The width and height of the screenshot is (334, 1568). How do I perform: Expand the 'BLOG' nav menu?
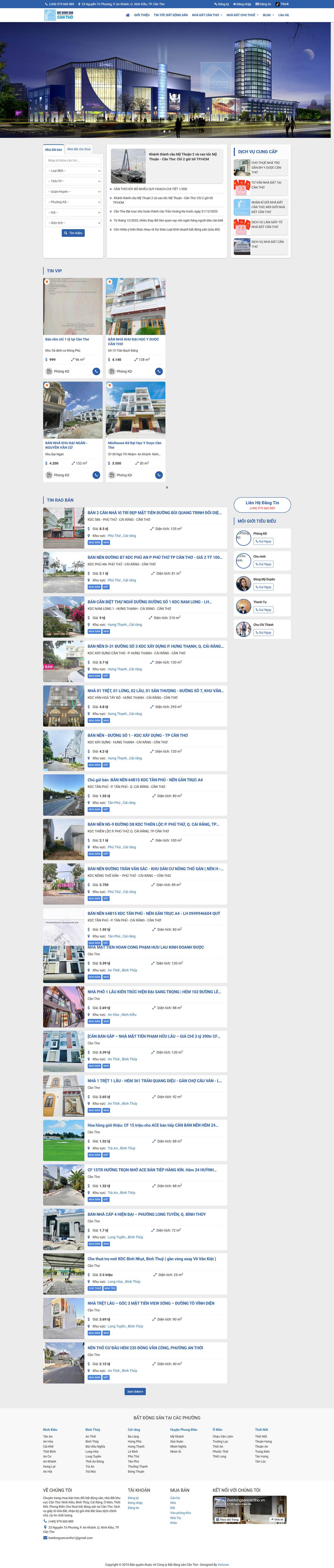tap(268, 15)
